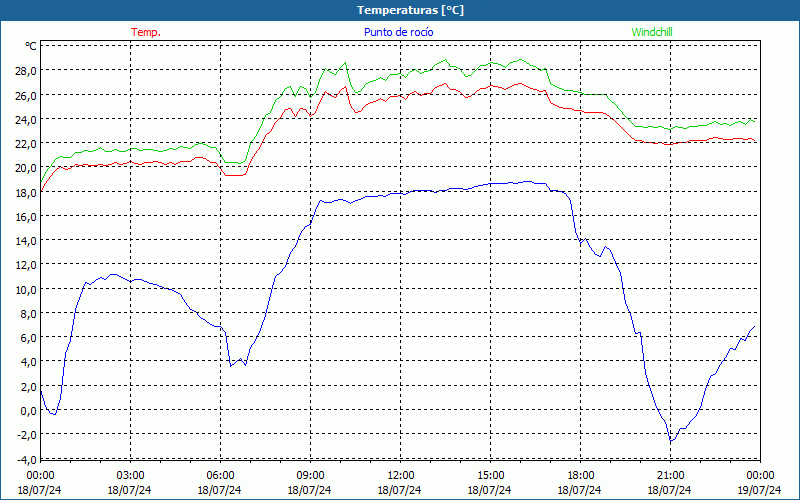This screenshot has height=500, width=800.
Task: Click the '28,0' y-axis value
Action: 26,71
